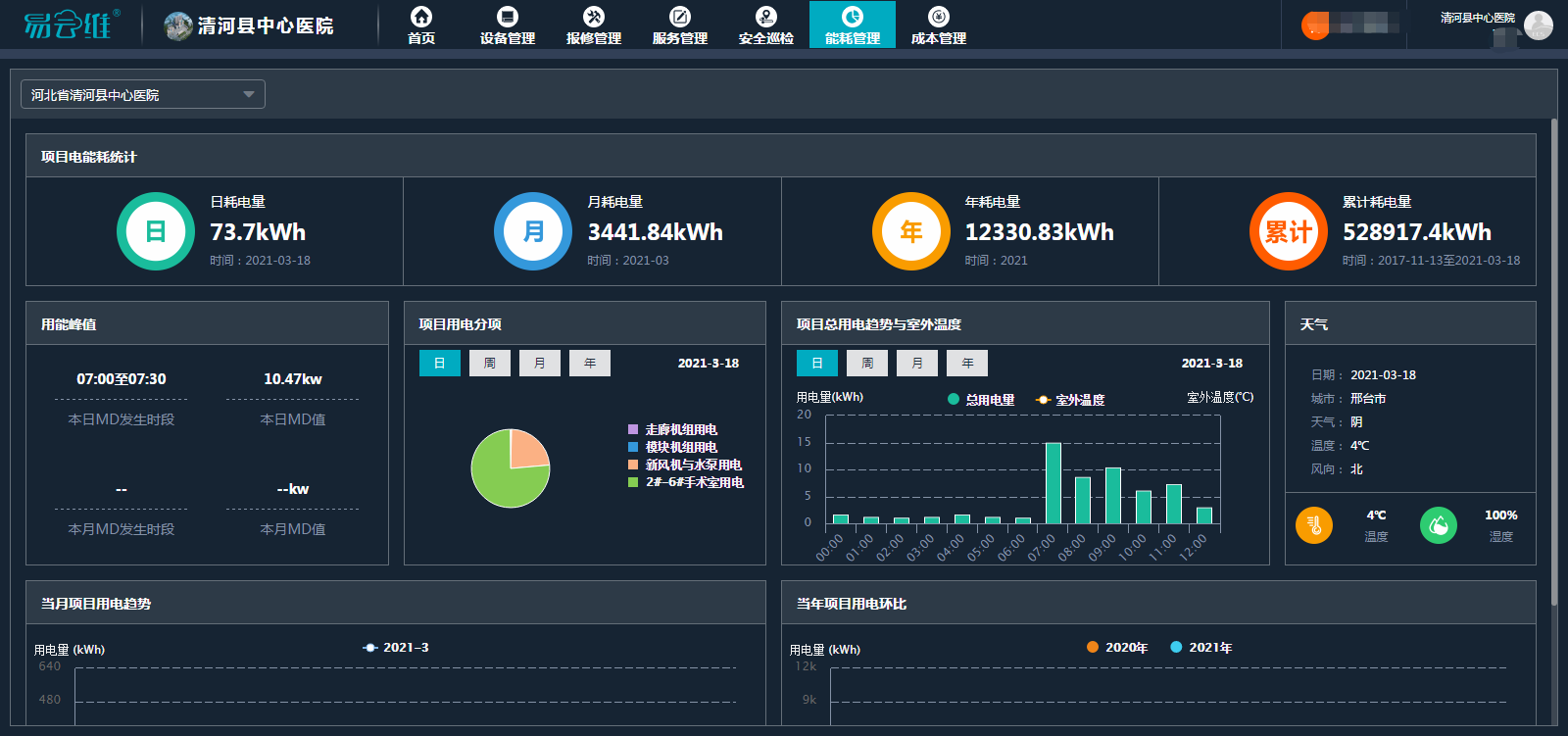Image resolution: width=1568 pixels, height=736 pixels.
Task: Select the 能耗管理 energy management tab
Action: tap(852, 25)
